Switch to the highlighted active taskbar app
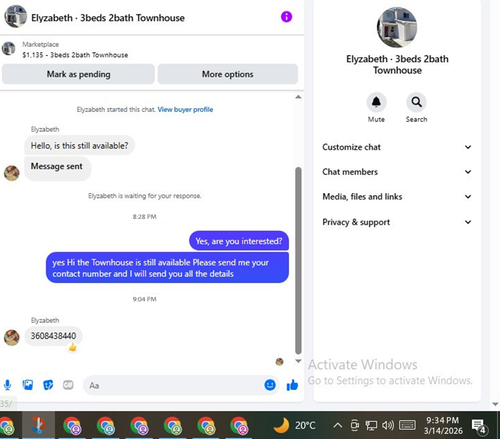Image resolution: width=500 pixels, height=439 pixels. pos(38,425)
